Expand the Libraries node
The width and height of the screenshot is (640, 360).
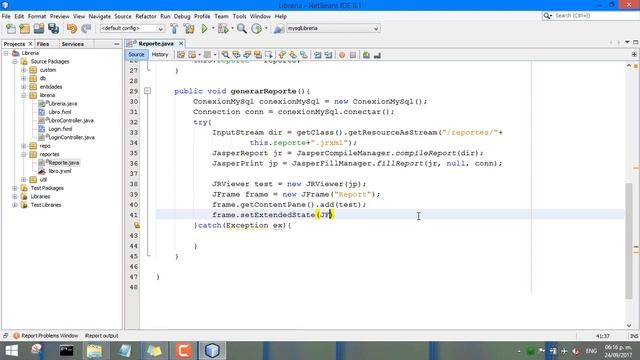pos(15,196)
